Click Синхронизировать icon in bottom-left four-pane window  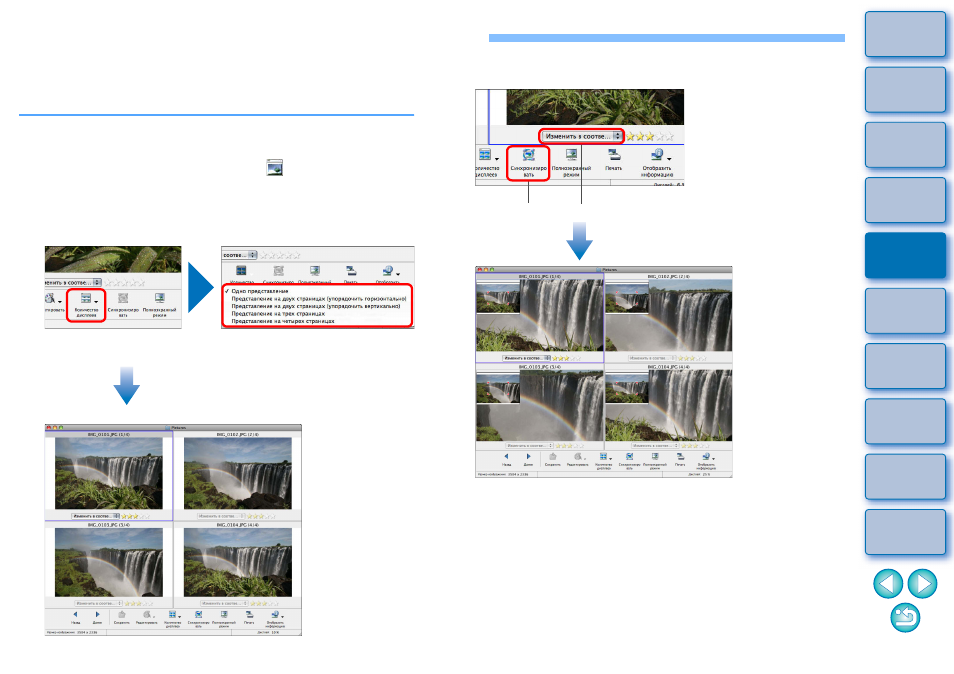(x=198, y=614)
